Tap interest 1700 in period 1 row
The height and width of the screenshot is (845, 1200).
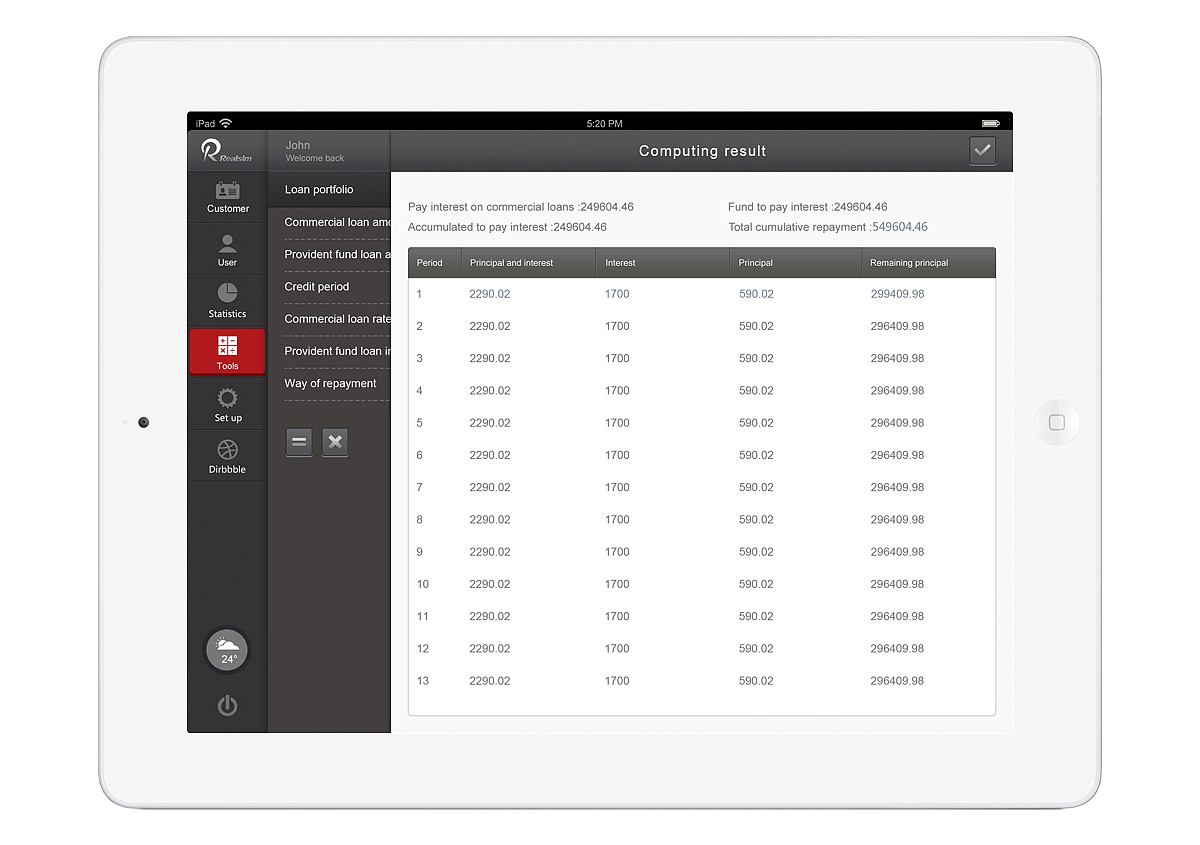point(617,294)
